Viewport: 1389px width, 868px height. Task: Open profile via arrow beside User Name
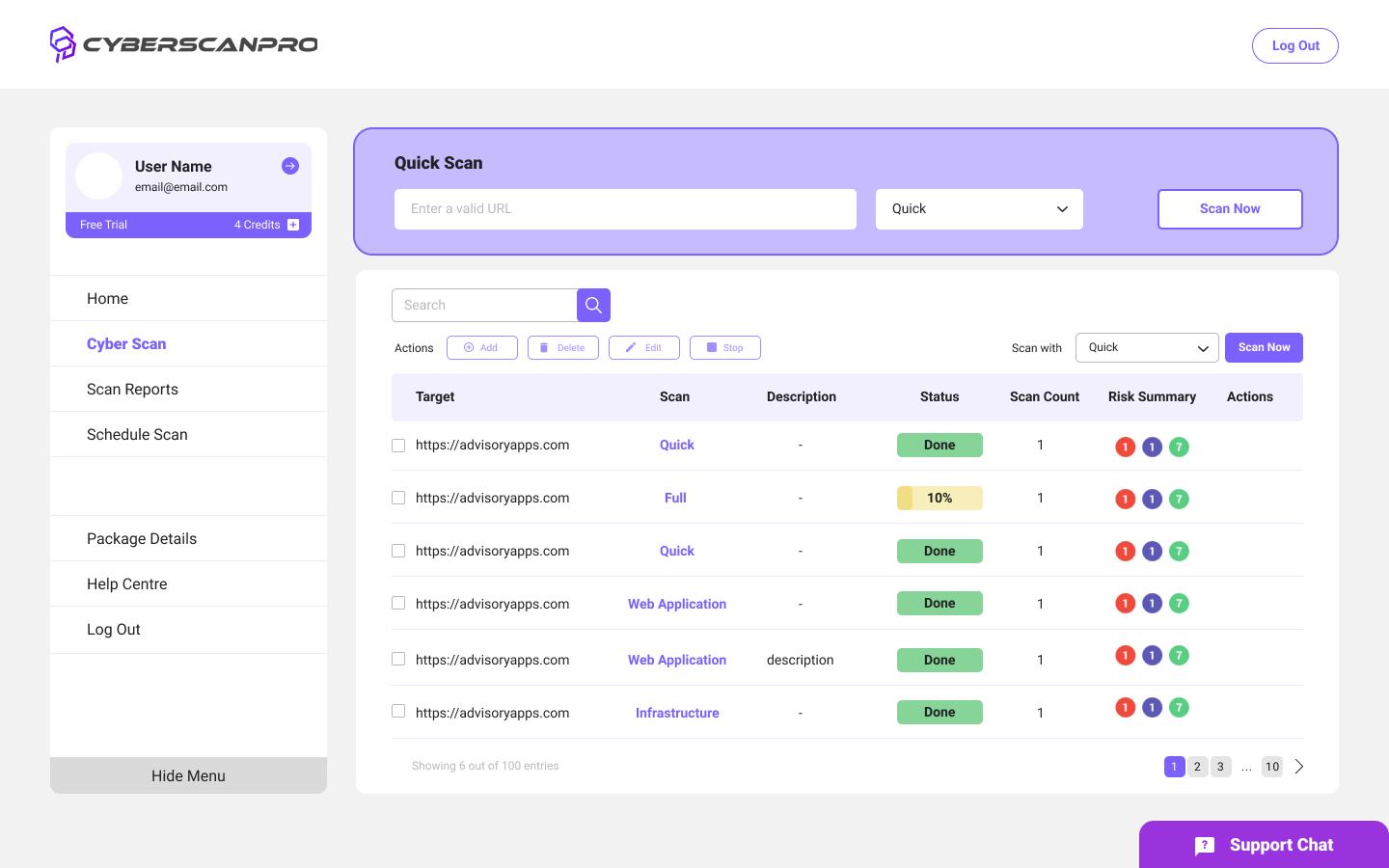pos(290,166)
